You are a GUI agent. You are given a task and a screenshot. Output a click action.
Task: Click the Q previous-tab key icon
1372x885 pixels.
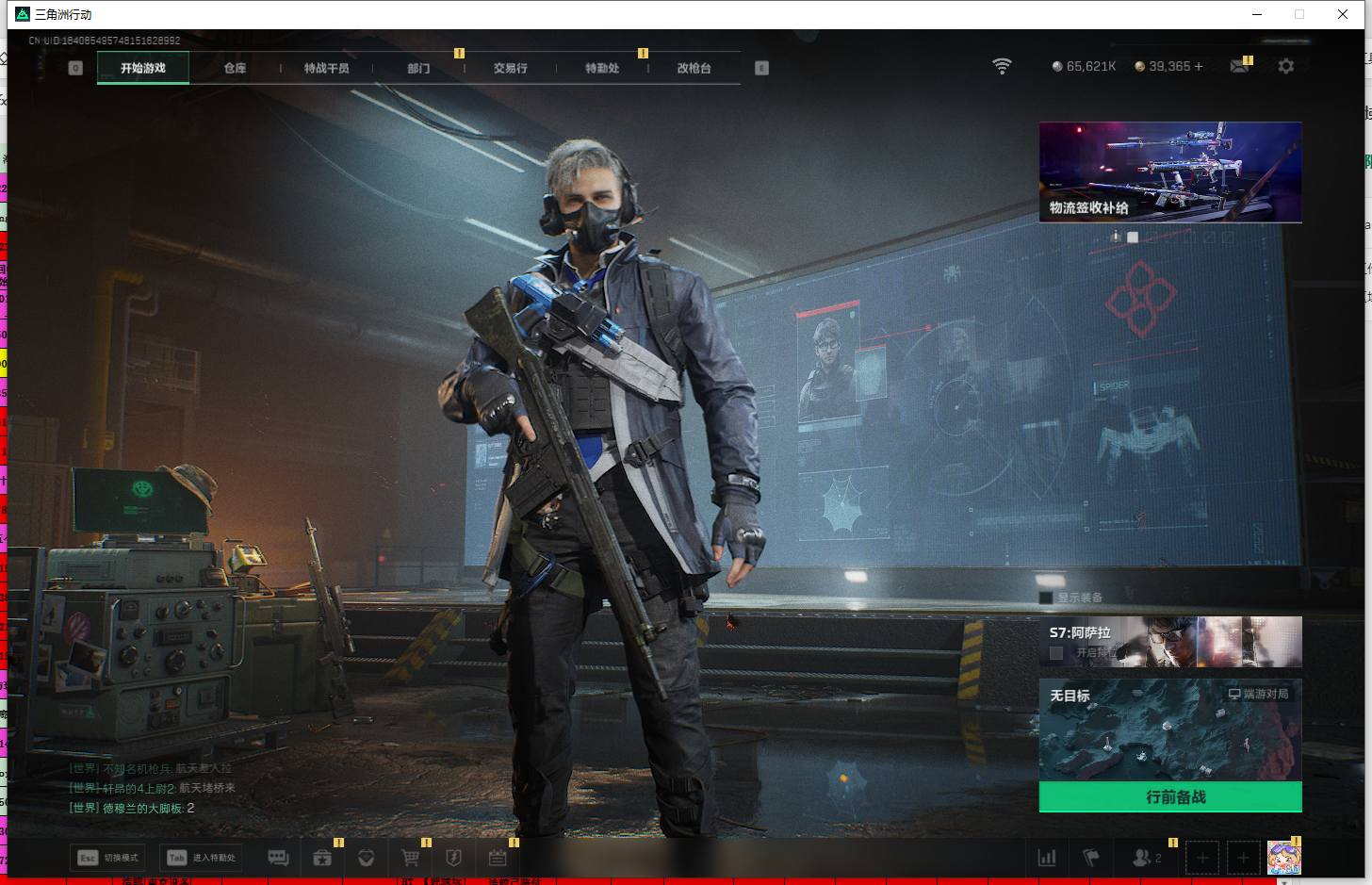(75, 68)
